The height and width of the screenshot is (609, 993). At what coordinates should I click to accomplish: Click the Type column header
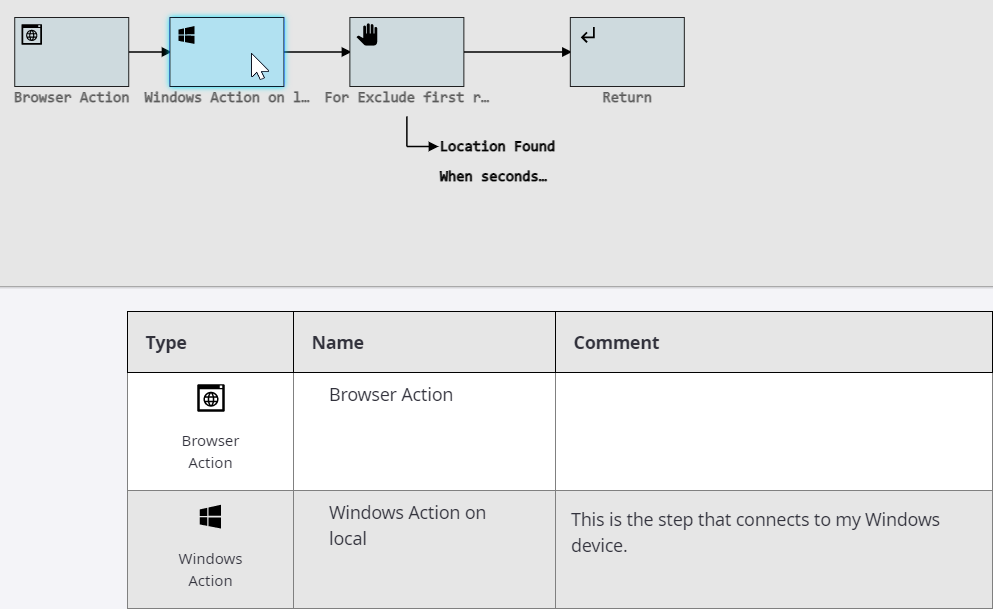pyautogui.click(x=166, y=342)
